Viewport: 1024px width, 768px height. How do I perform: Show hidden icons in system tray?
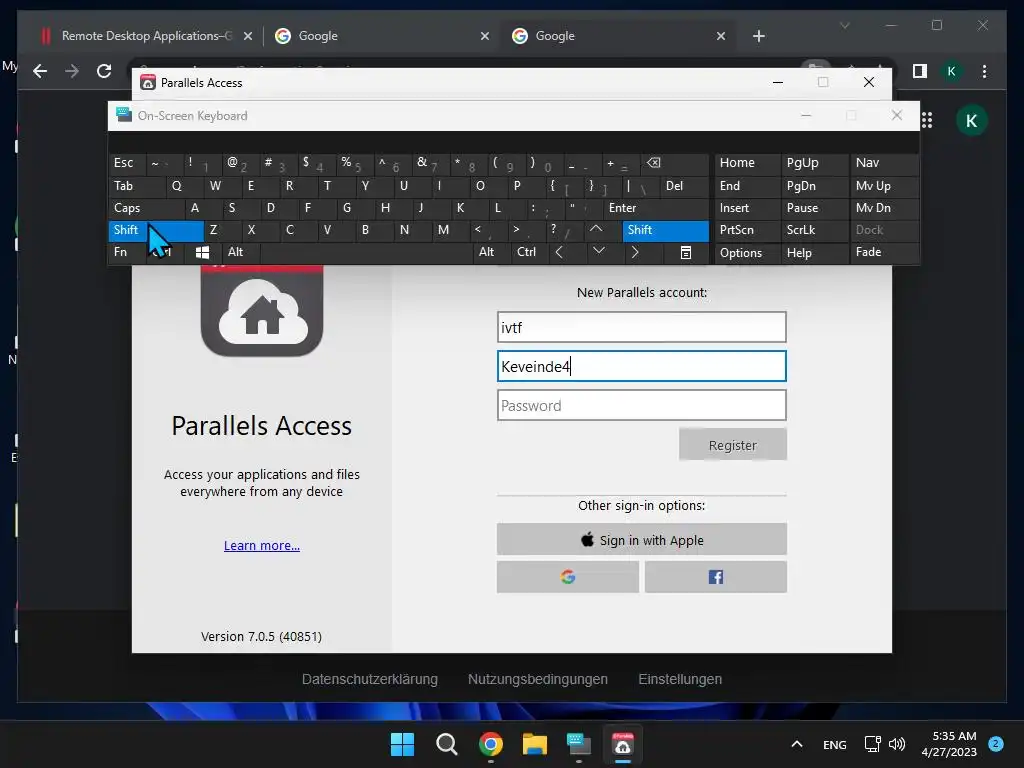(x=797, y=744)
